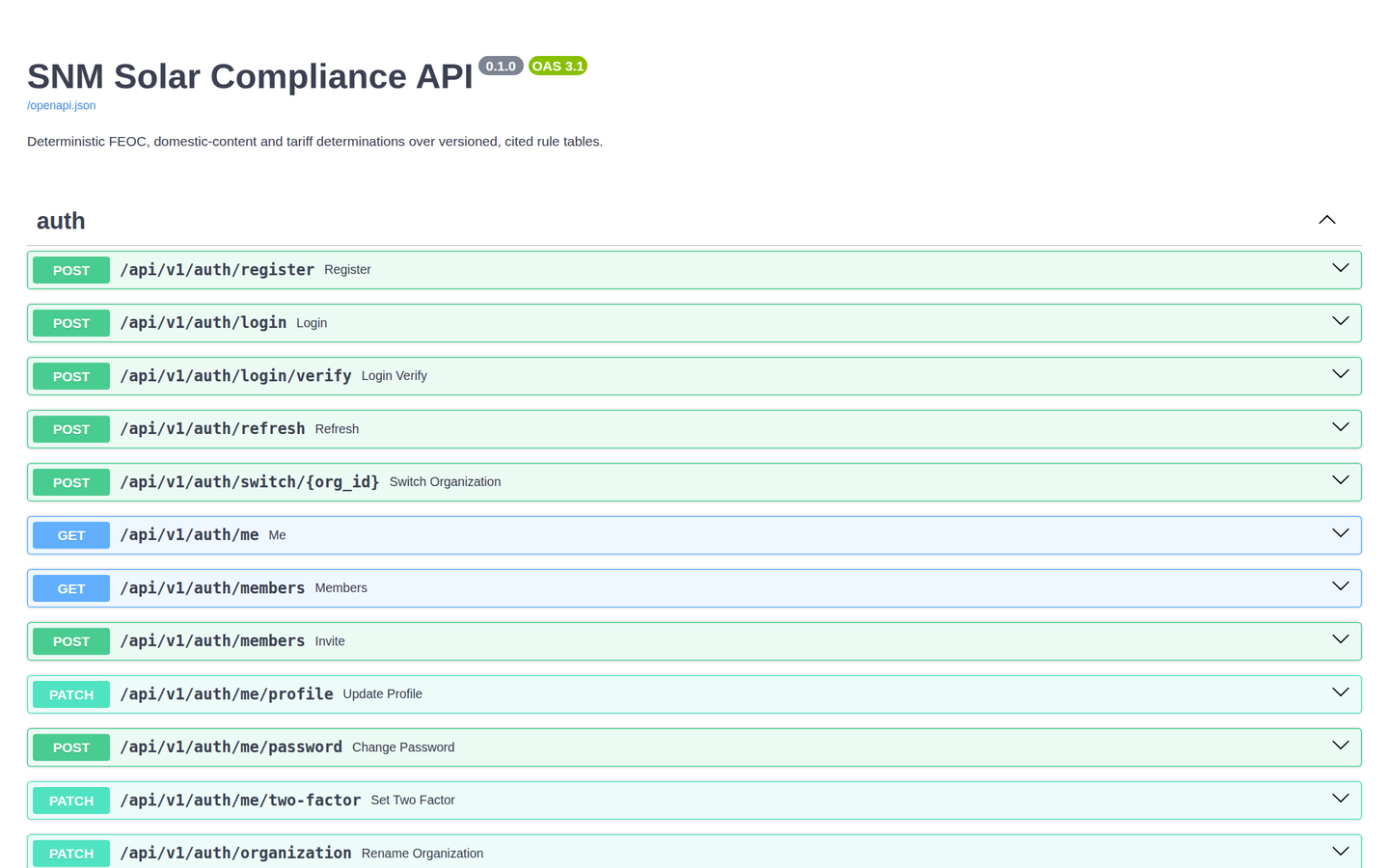Viewport: 1389px width, 868px height.
Task: Collapse the auth section with its chevron
Action: [1327, 220]
